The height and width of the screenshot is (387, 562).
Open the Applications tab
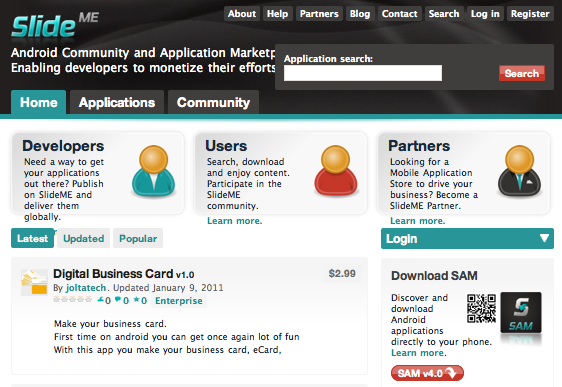(x=117, y=102)
